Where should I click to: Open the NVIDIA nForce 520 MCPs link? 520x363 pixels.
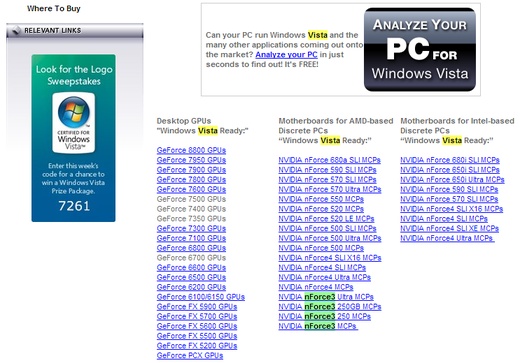click(321, 209)
